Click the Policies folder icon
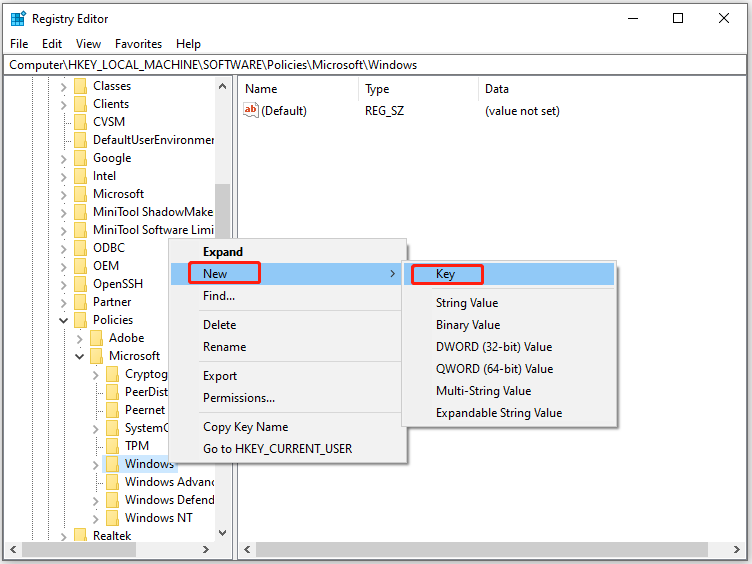 [81, 320]
